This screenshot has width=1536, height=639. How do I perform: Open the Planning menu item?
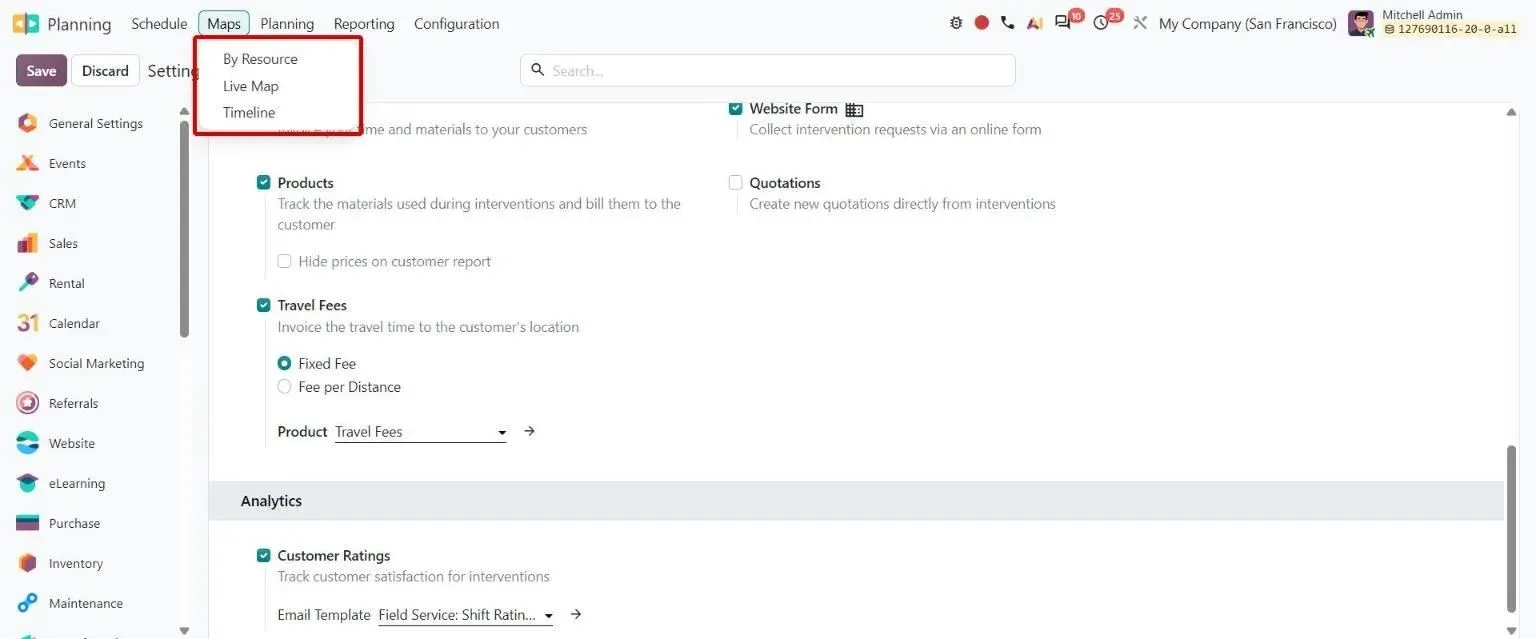(287, 23)
